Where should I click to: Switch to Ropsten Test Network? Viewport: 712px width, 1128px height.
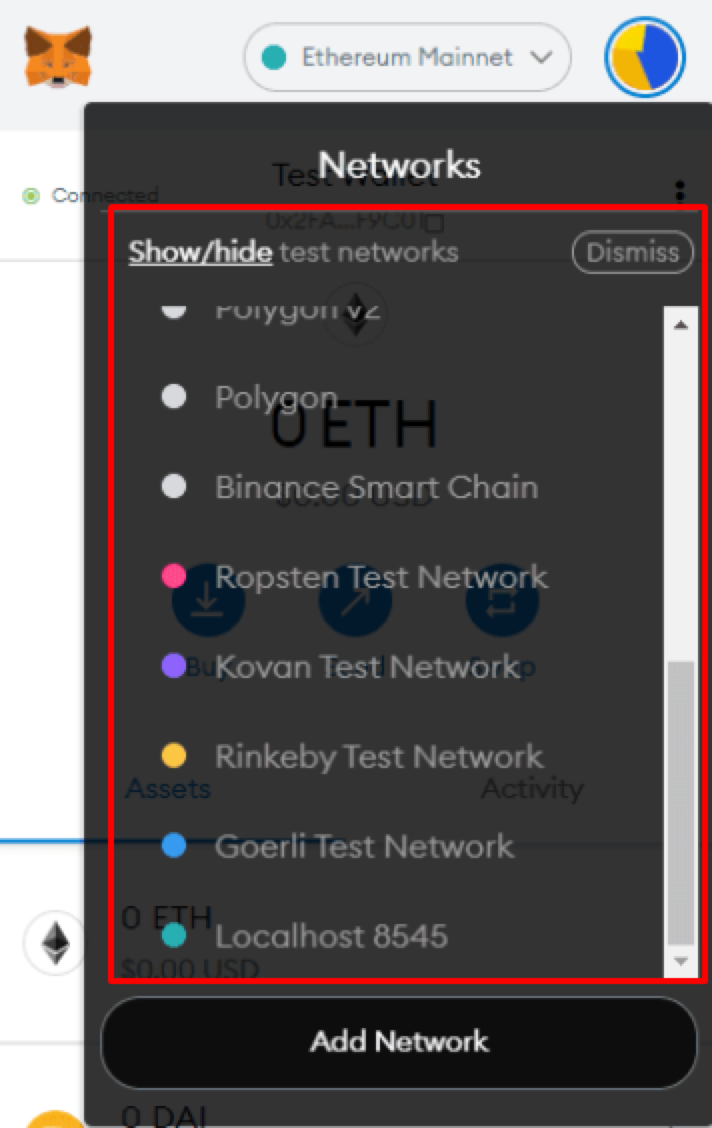click(x=381, y=577)
